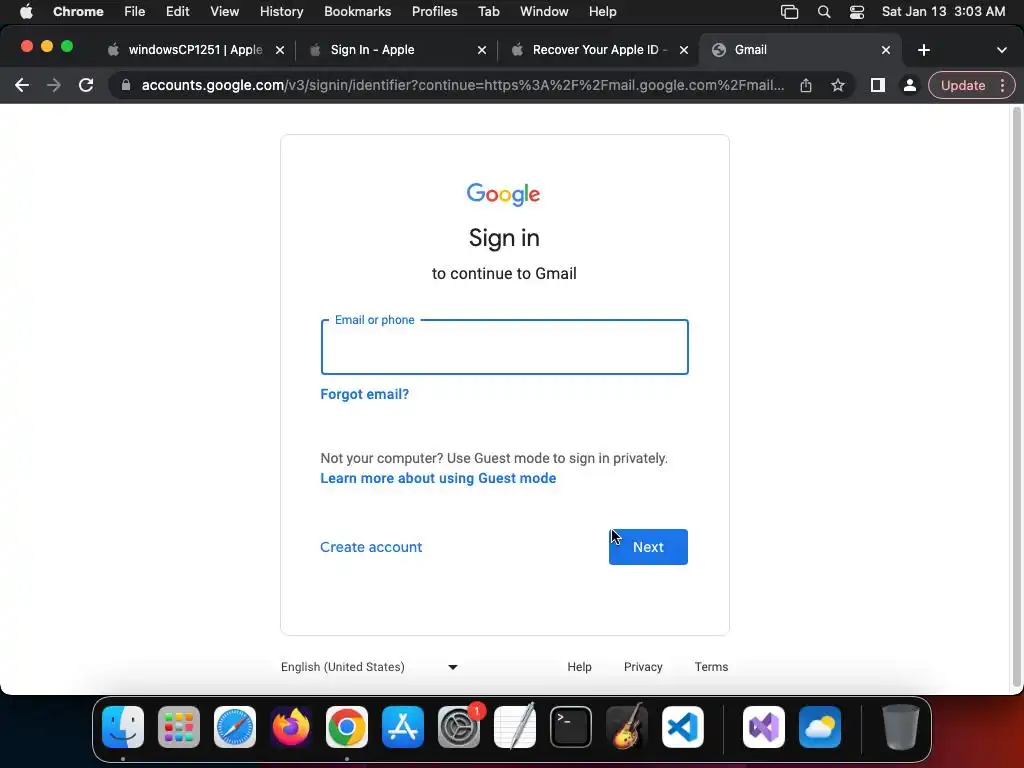Reload the current page
This screenshot has width=1024, height=768.
(x=86, y=85)
